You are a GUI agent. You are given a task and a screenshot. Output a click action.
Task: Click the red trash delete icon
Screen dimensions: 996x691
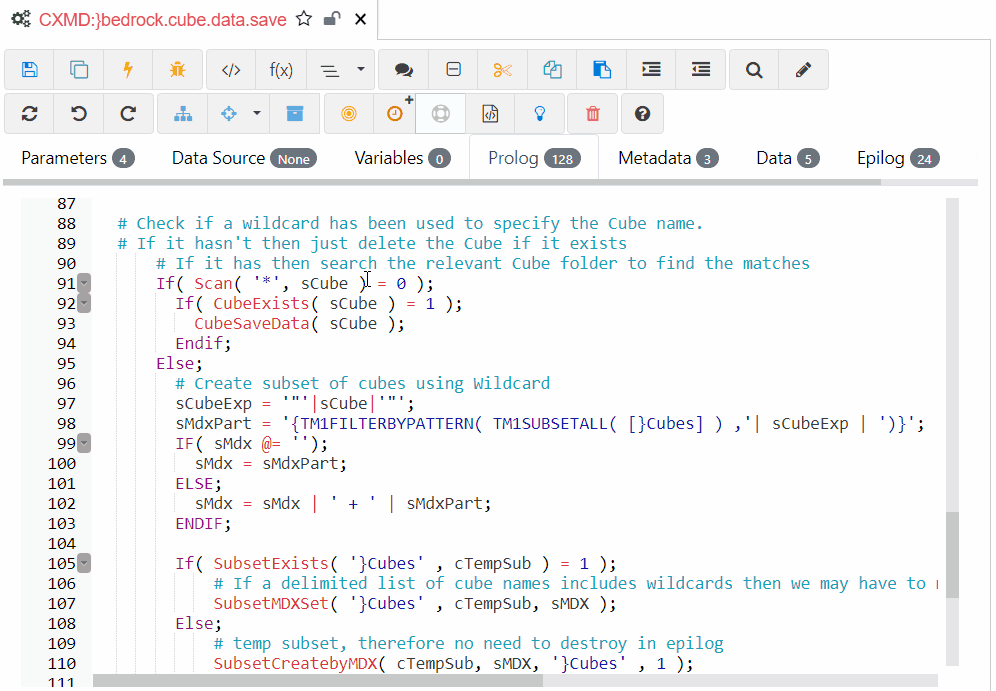(x=592, y=114)
